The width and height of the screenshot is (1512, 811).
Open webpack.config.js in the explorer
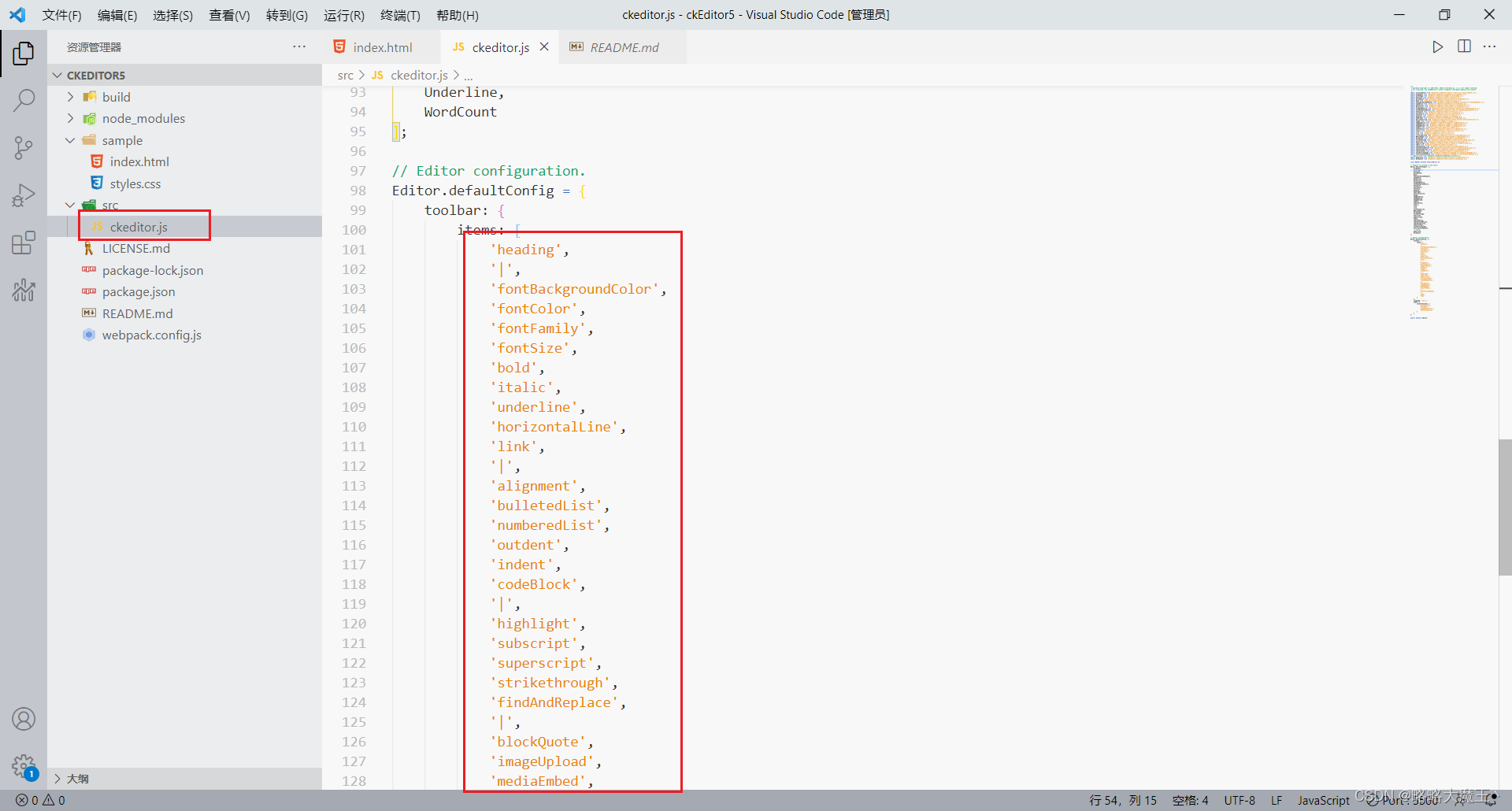click(151, 335)
